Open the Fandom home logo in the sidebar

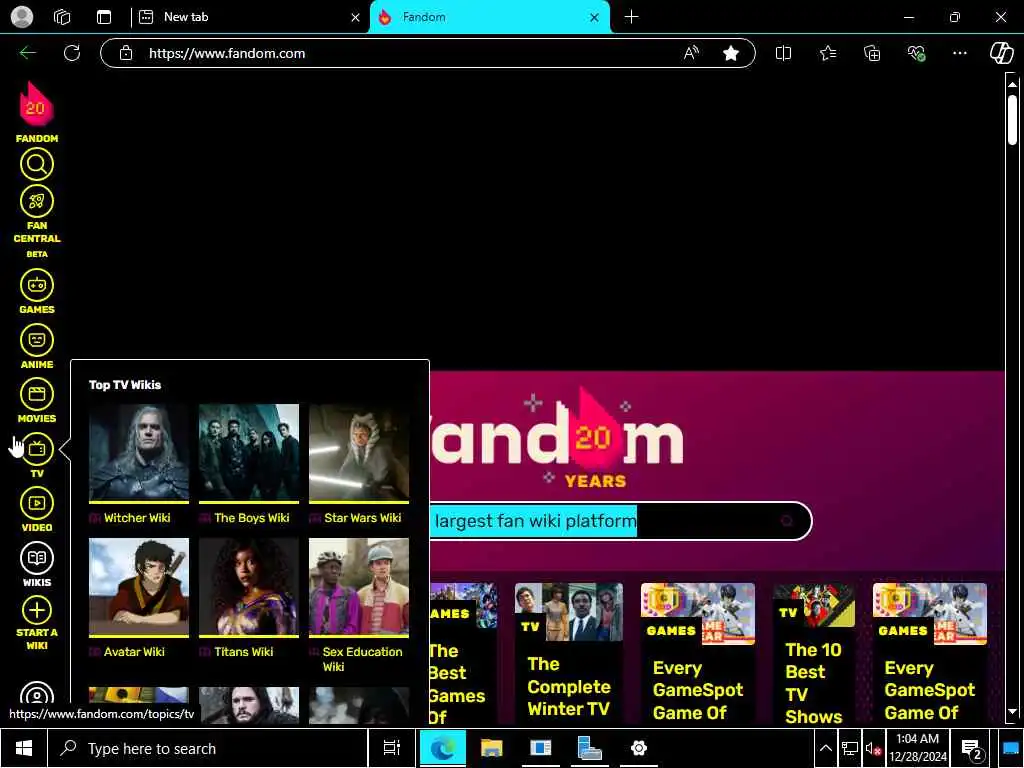36,111
